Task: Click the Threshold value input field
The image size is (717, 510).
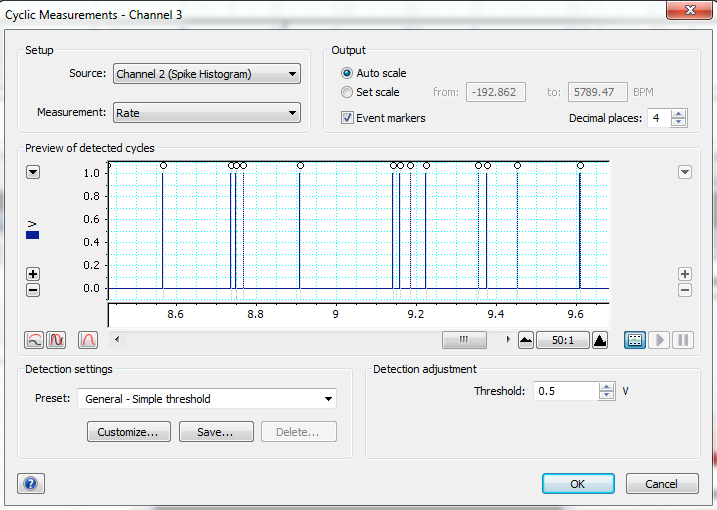Action: (567, 392)
